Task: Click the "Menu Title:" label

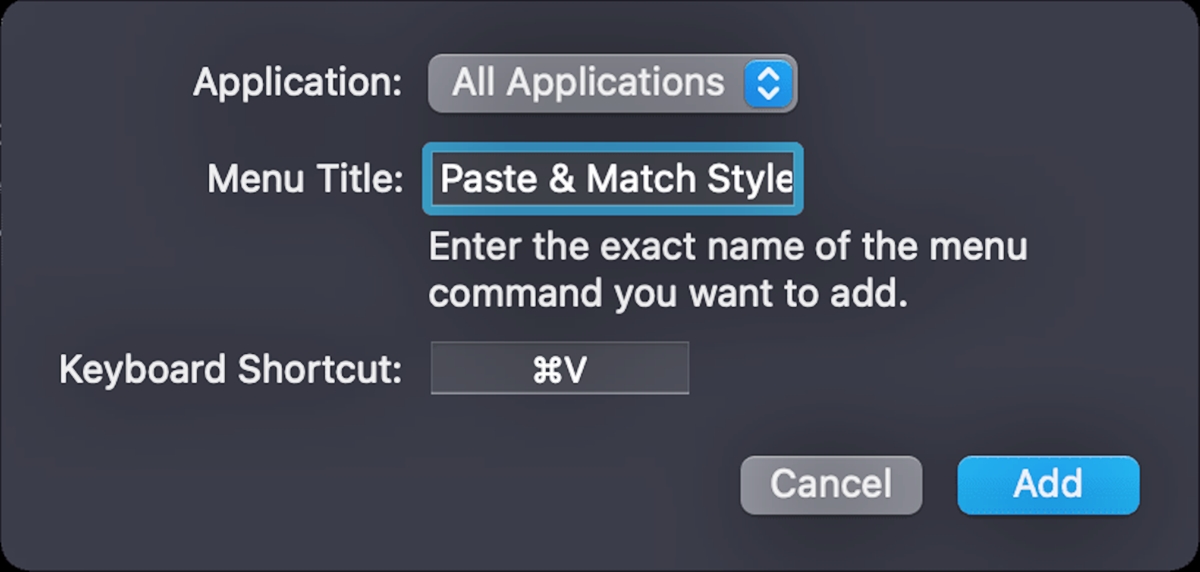Action: click(304, 180)
